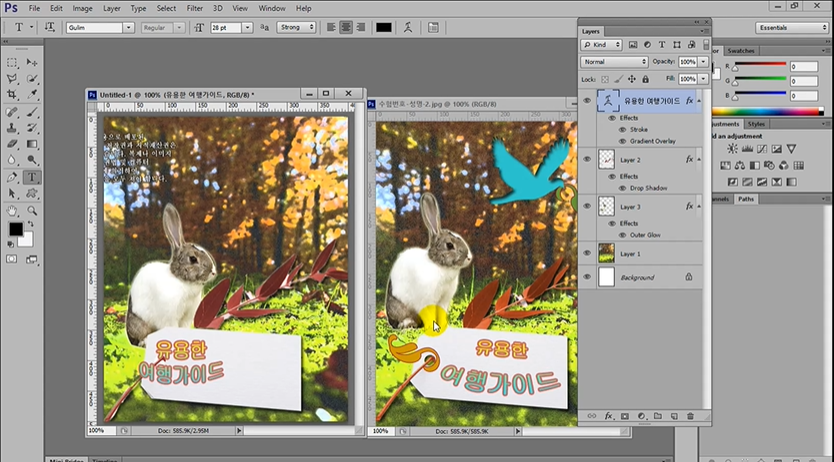The width and height of the screenshot is (834, 462).
Task: Switch to the Styles tab
Action: 756,124
